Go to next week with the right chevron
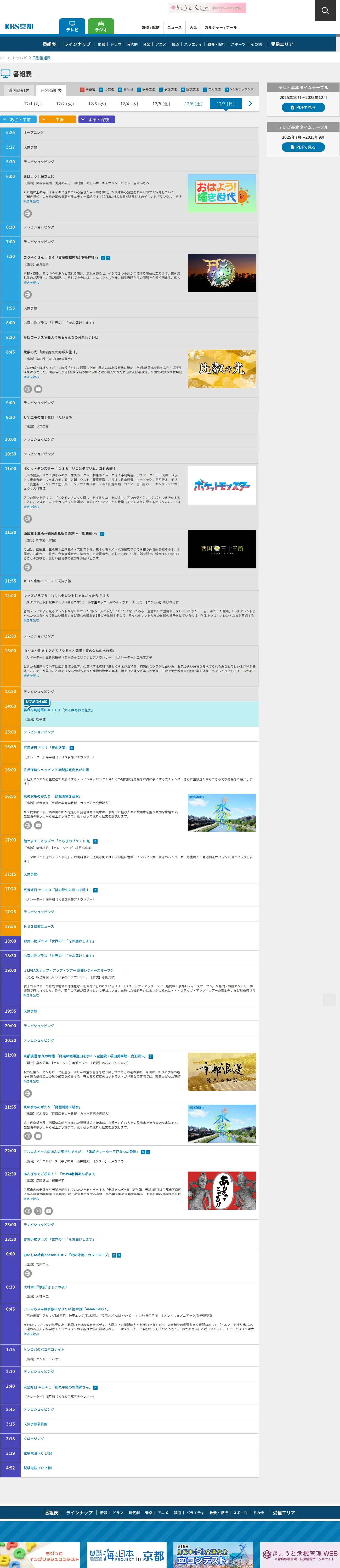Image resolution: width=340 pixels, height=1568 pixels. (x=250, y=103)
